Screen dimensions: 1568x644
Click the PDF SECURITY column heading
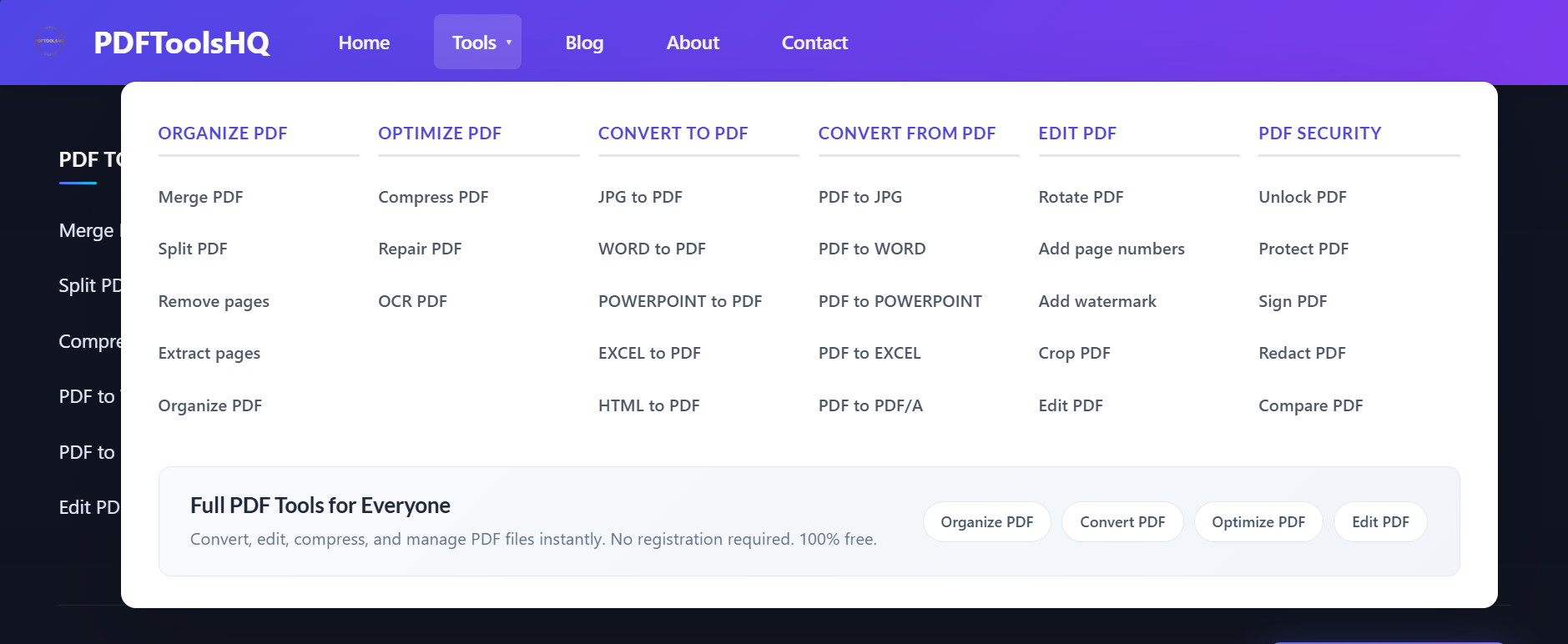click(x=1320, y=133)
